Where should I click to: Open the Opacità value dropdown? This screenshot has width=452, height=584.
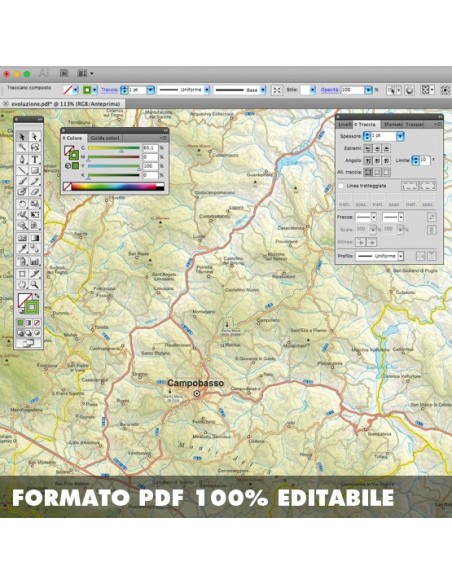pos(368,90)
